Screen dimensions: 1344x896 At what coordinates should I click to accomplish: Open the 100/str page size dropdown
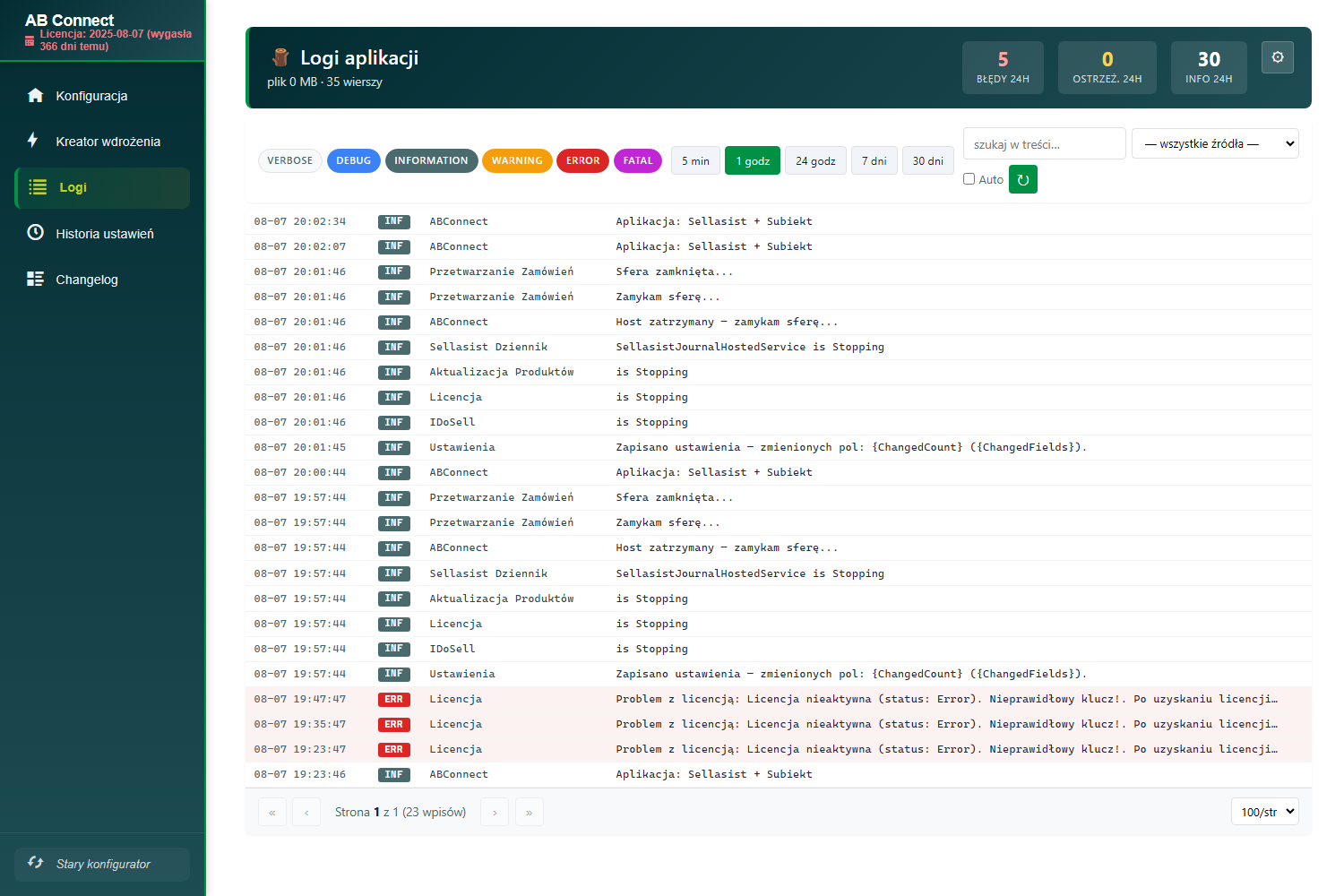[1265, 812]
